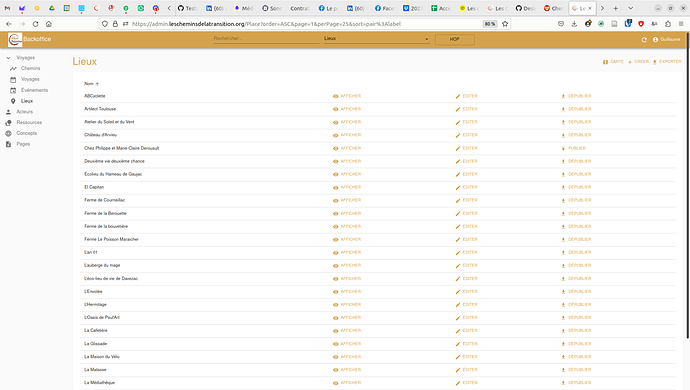Image resolution: width=690 pixels, height=390 pixels.
Task: Show L'éco-lieu de vie de Dawzac
Action: 347,279
